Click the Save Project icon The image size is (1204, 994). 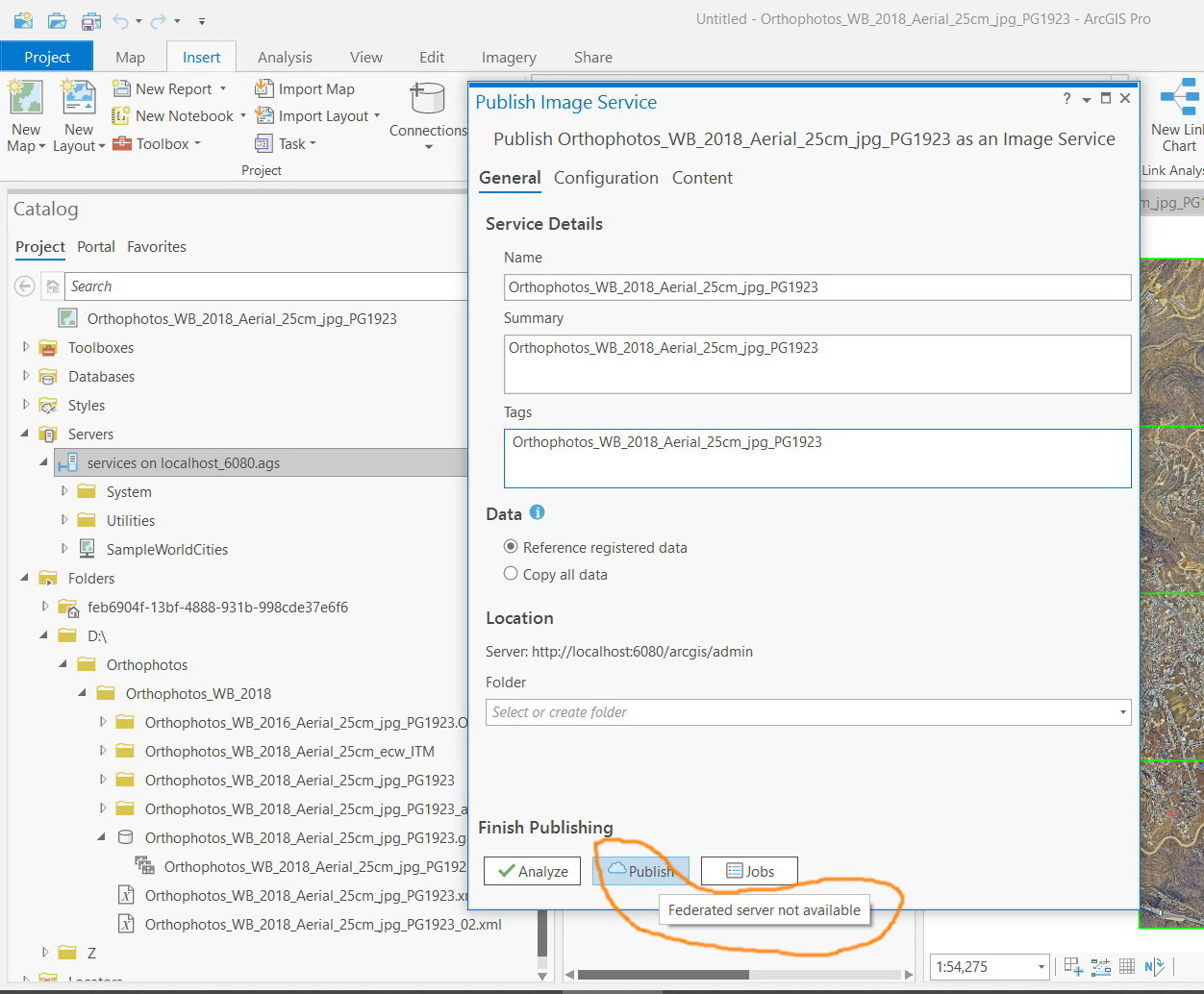tap(90, 20)
